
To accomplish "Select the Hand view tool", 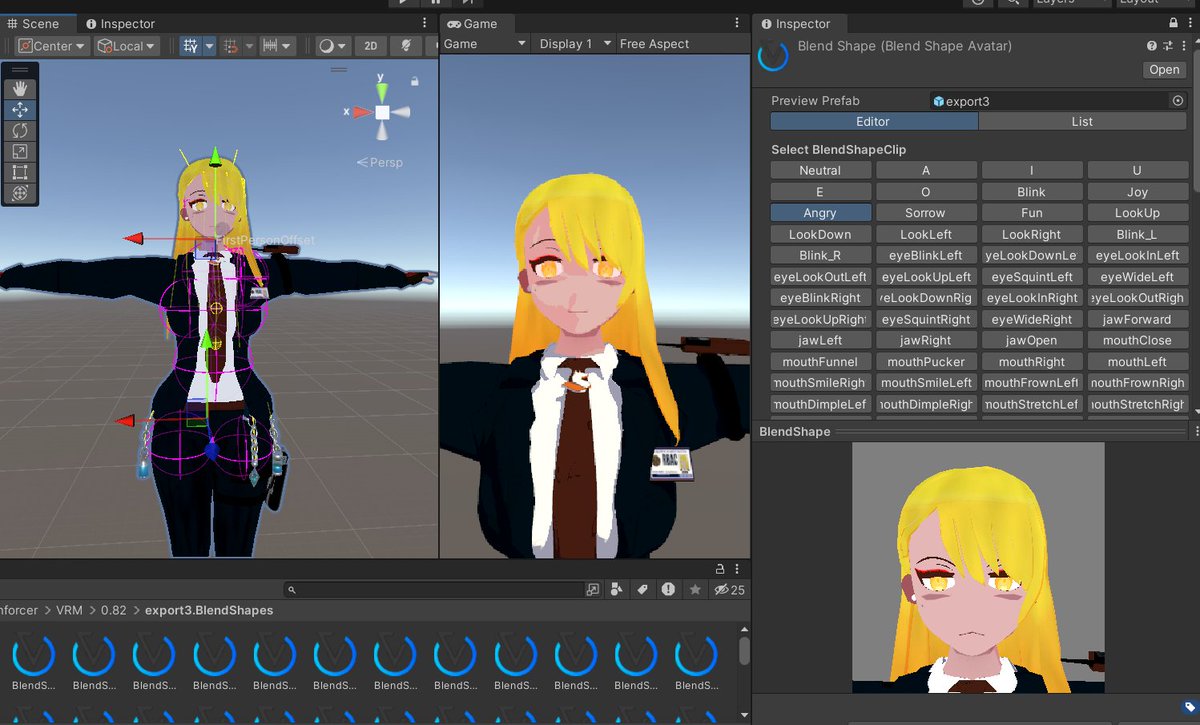I will tap(20, 88).
